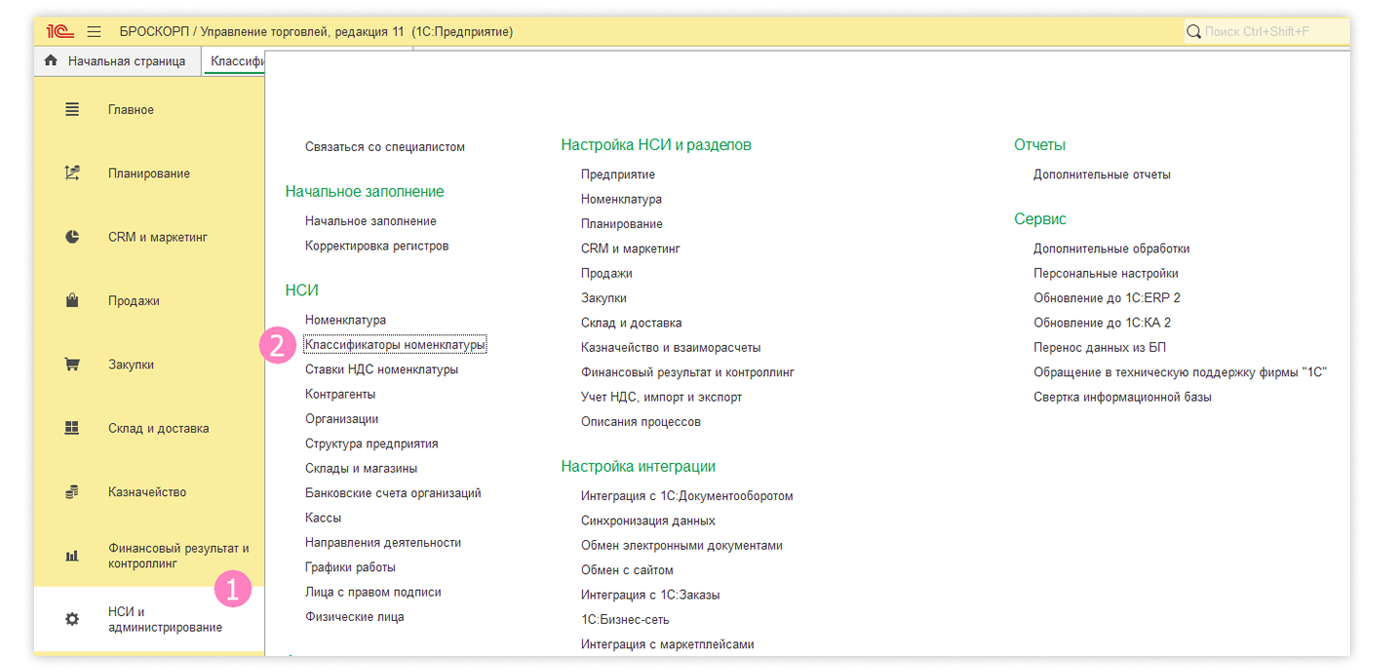Open Планирование under Настройка НСИ и разделов
Image resolution: width=1384 pixels, height=672 pixels.
622,224
